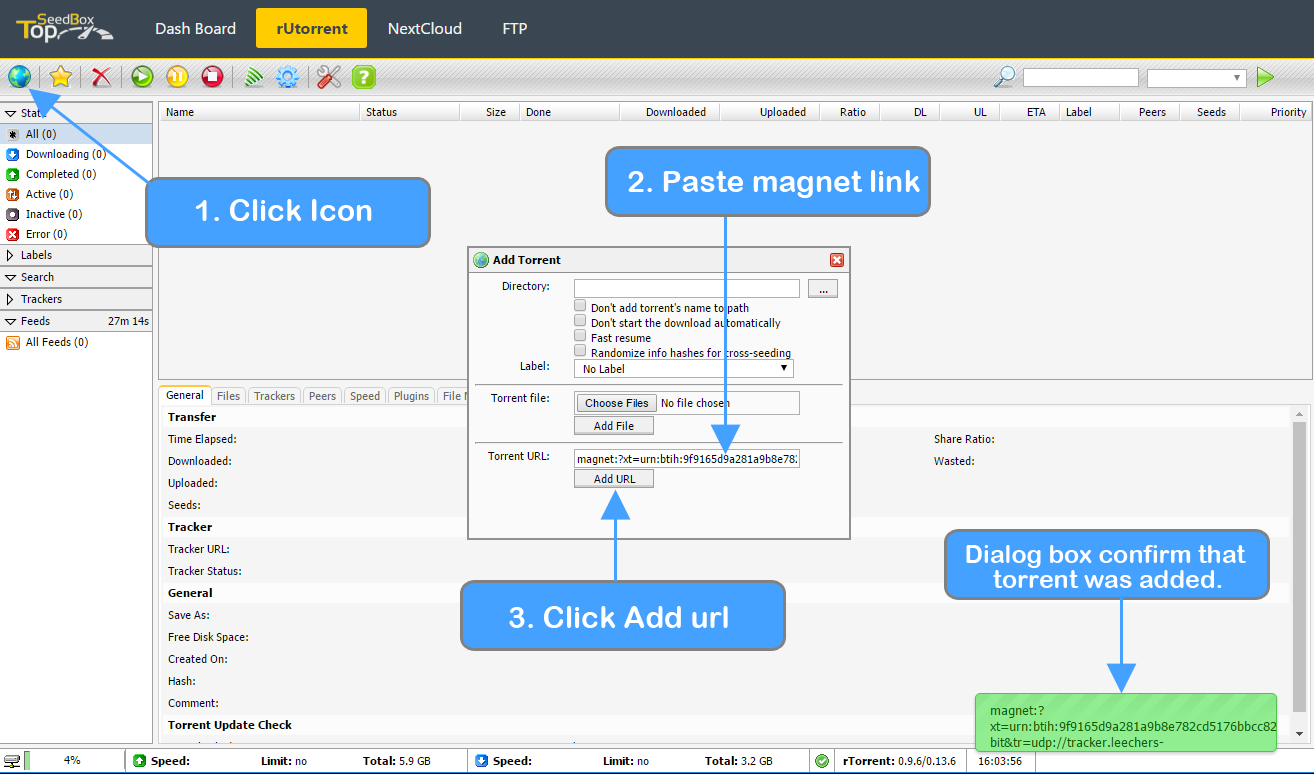This screenshot has width=1314, height=774.
Task: Open rTorrent Settings gear icon
Action: [288, 76]
